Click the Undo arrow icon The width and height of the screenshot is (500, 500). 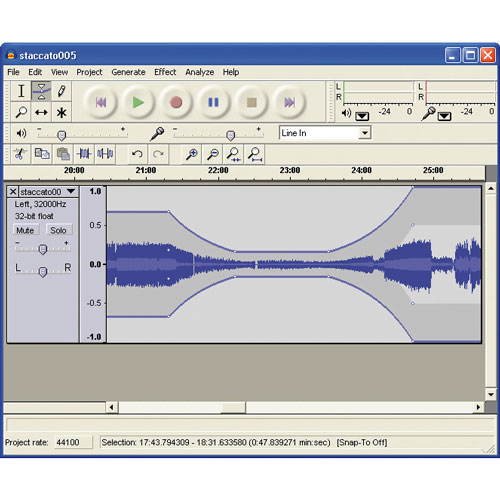[x=137, y=154]
